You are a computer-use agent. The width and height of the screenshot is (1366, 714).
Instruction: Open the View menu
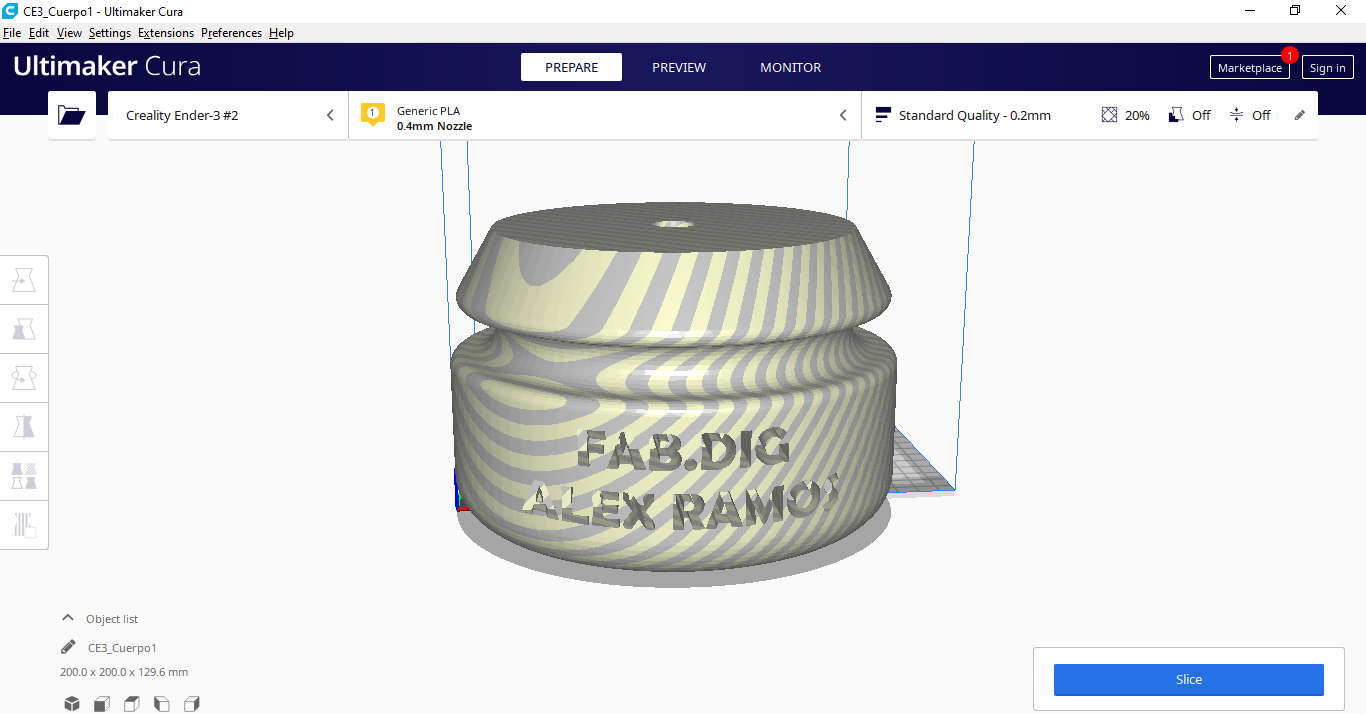click(x=69, y=33)
